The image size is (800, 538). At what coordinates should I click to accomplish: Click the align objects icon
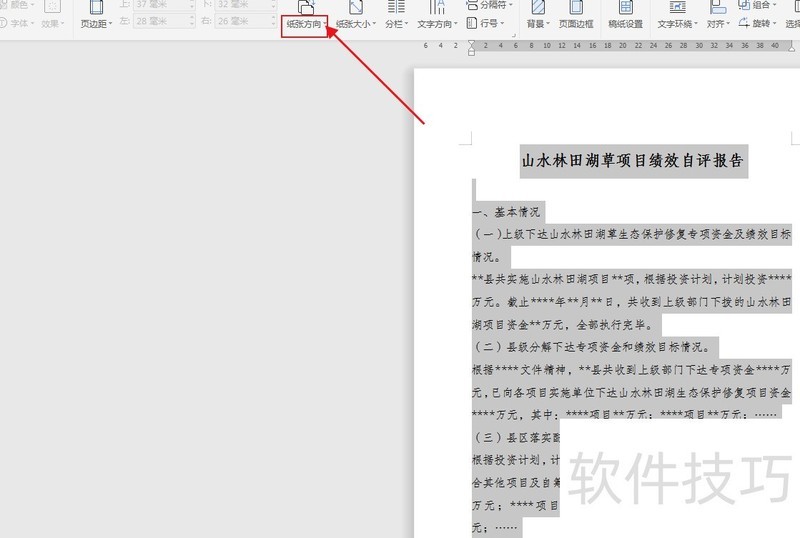click(717, 7)
